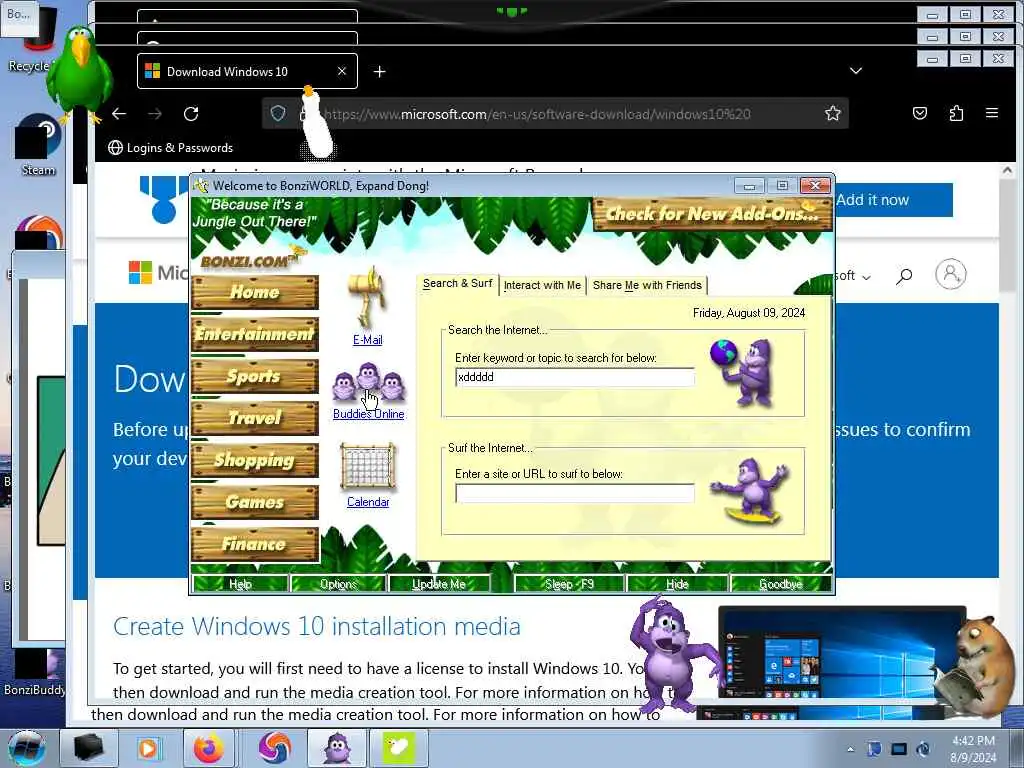Expand the Firefox list all tabs chevron

(x=856, y=71)
